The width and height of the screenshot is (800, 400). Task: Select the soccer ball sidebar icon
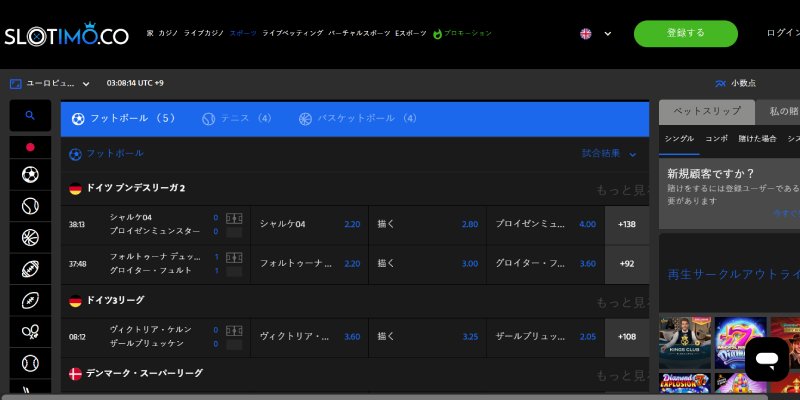(30, 175)
